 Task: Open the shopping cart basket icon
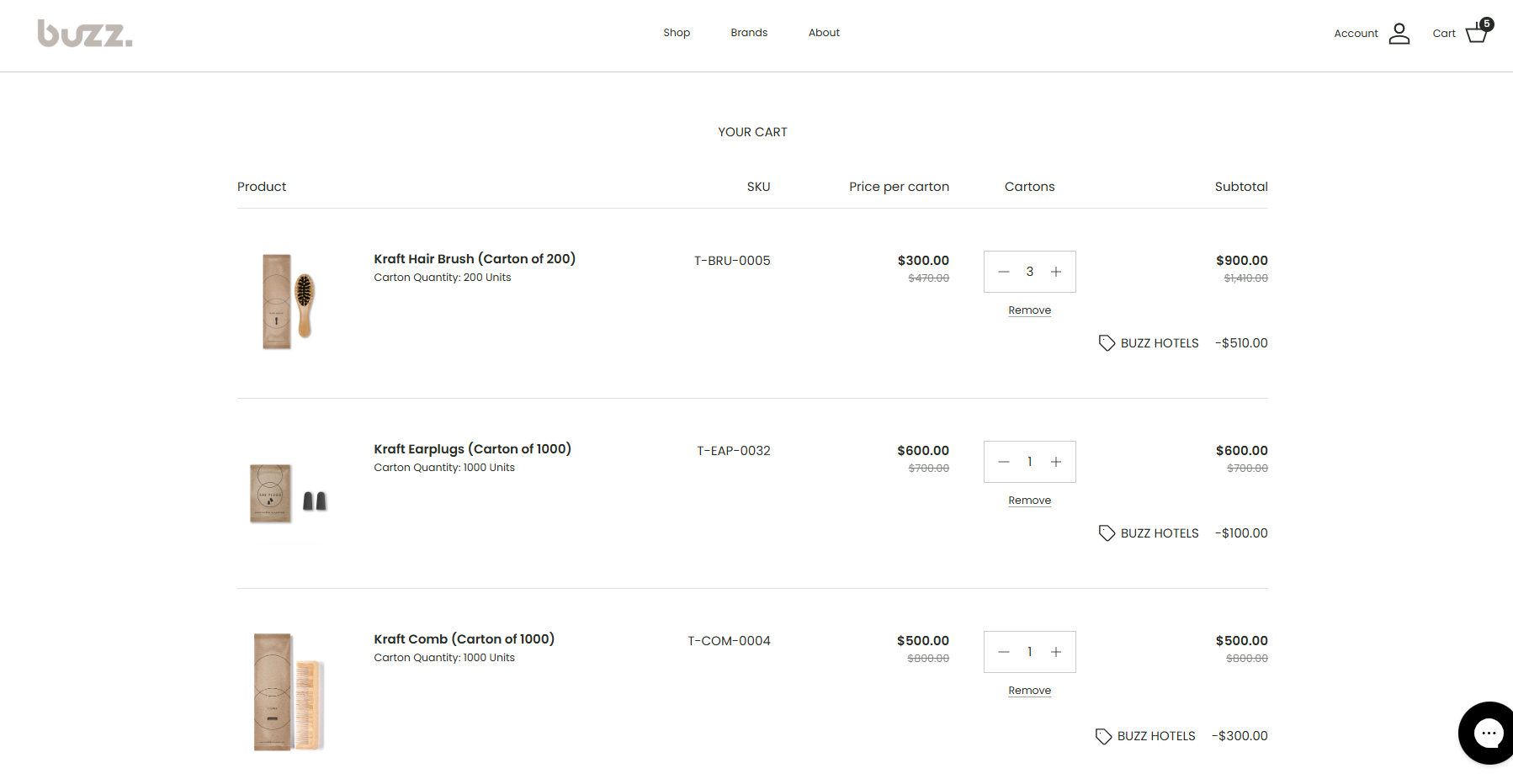pyautogui.click(x=1476, y=34)
